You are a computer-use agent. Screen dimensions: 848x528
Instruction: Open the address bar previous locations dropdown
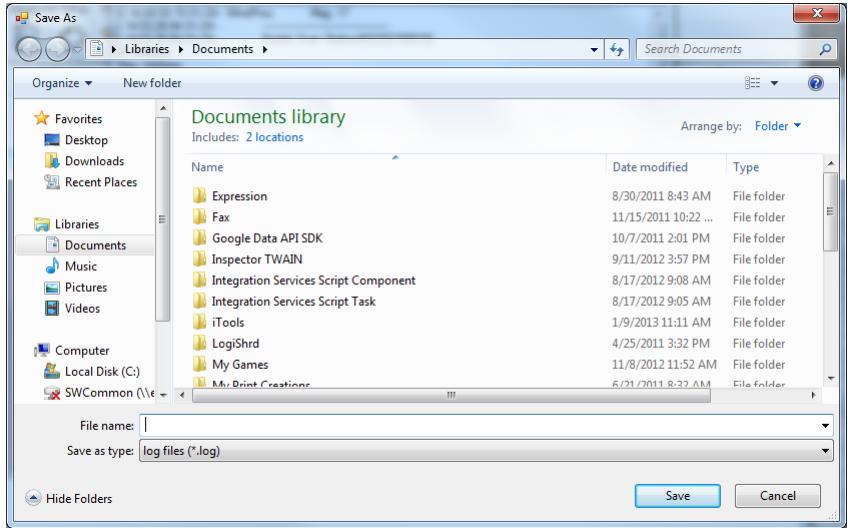594,49
